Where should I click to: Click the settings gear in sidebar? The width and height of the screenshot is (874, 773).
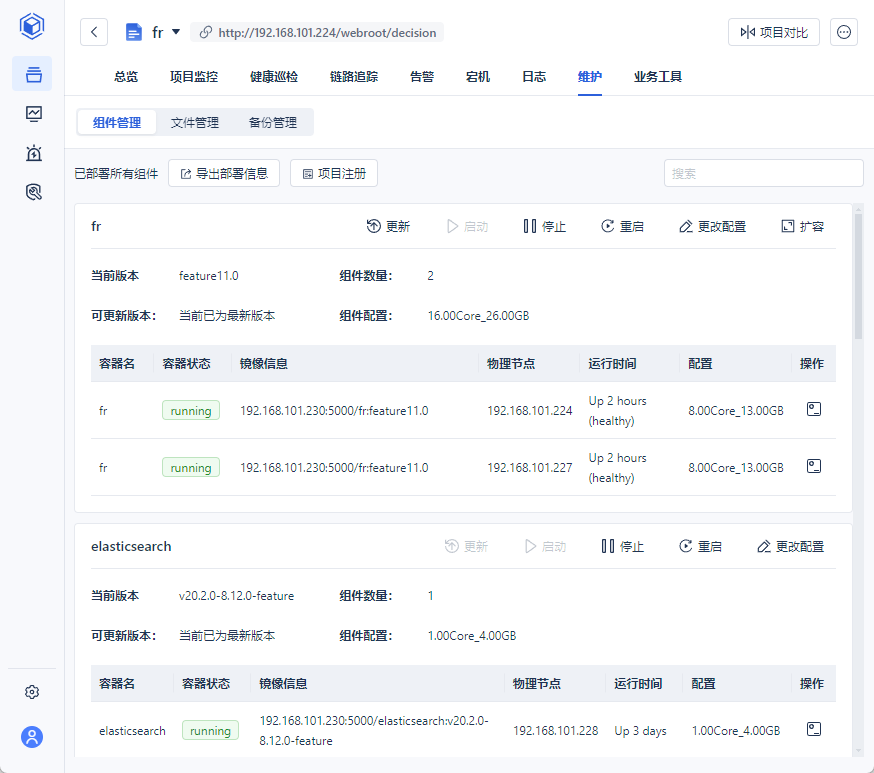coord(32,692)
